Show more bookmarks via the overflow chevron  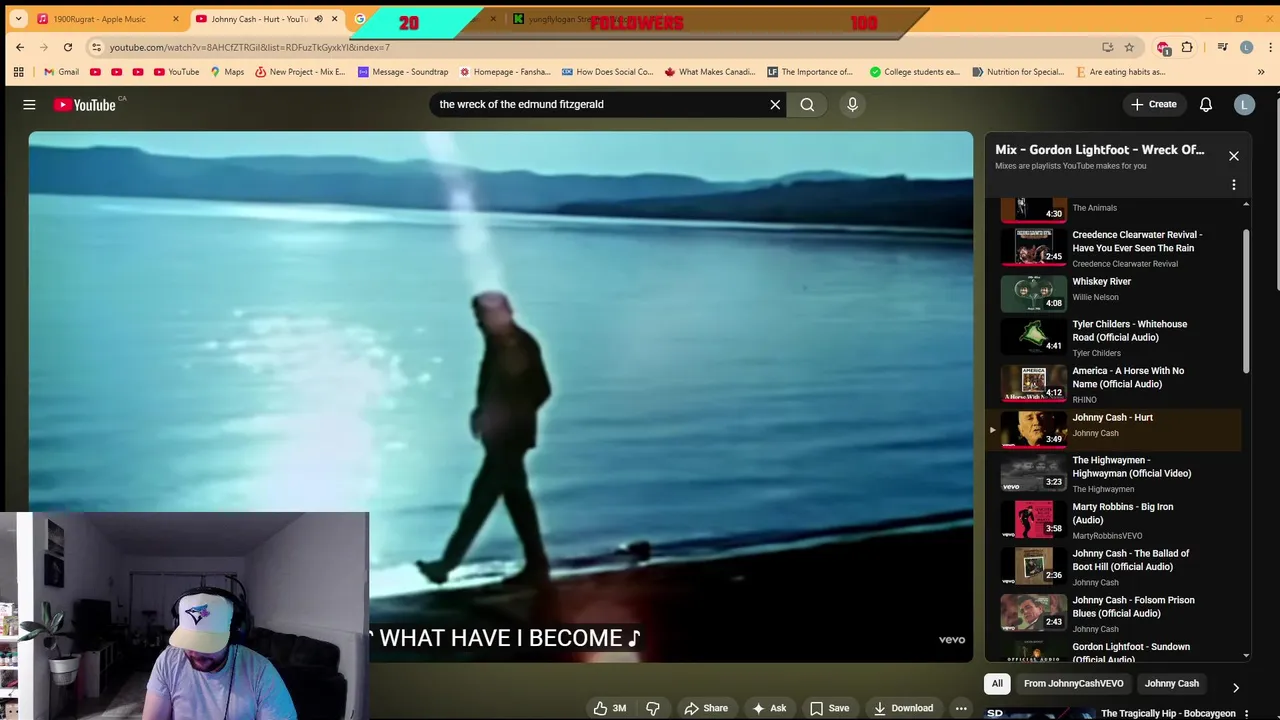pyautogui.click(x=1261, y=72)
